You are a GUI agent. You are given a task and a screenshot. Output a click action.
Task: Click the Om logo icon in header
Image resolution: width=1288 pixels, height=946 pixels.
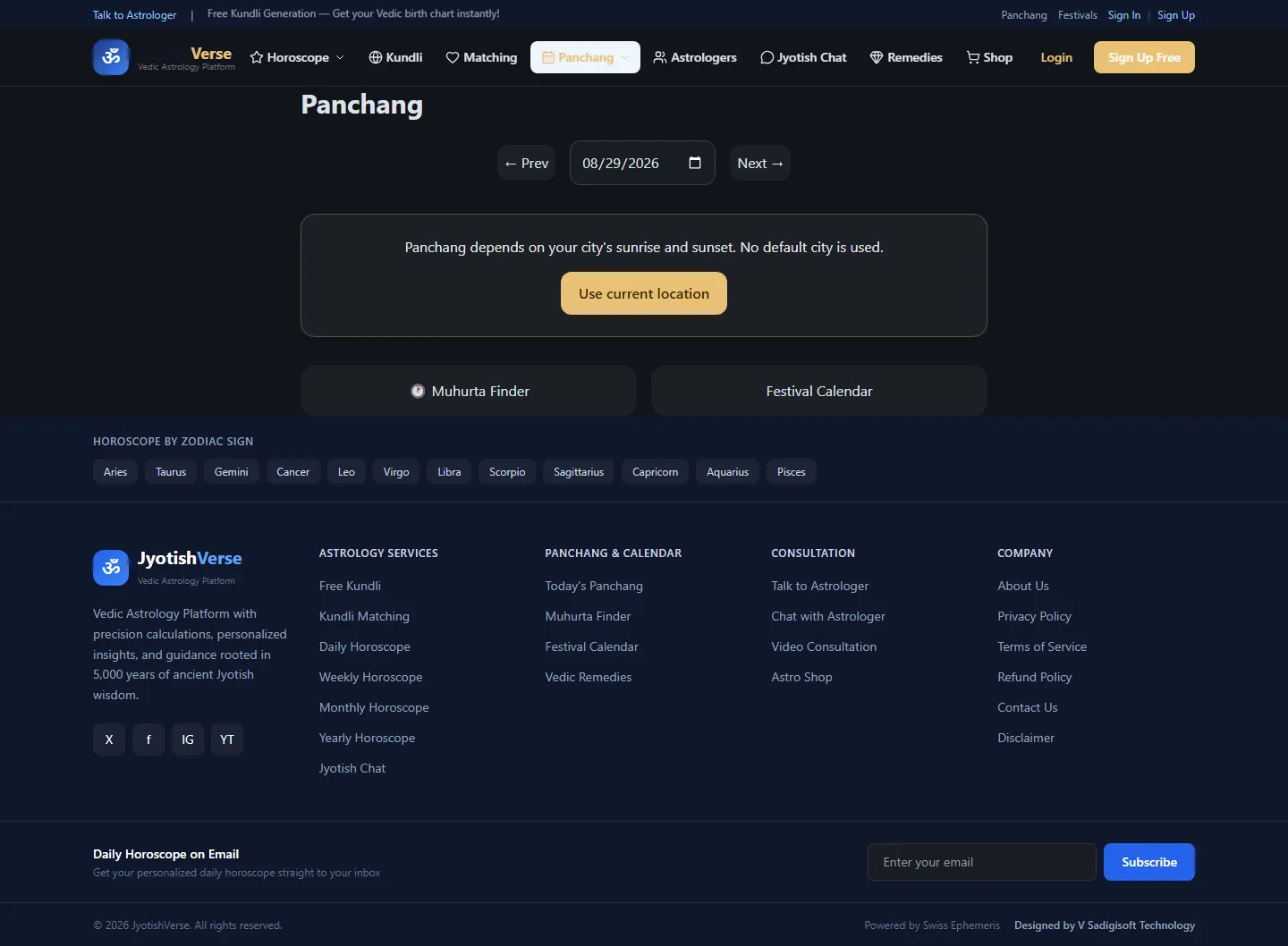click(x=111, y=57)
